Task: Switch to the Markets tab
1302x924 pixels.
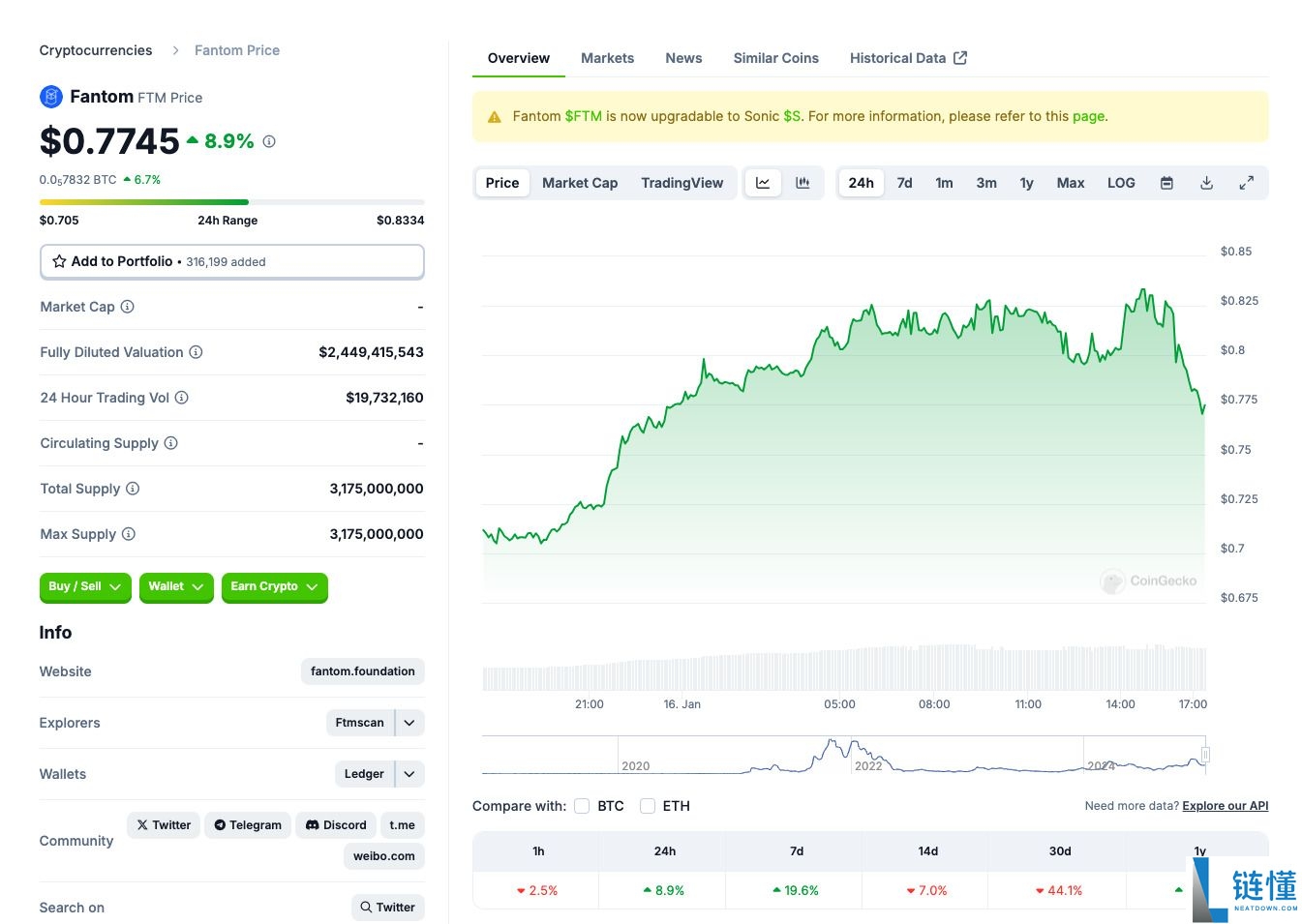Action: click(607, 58)
